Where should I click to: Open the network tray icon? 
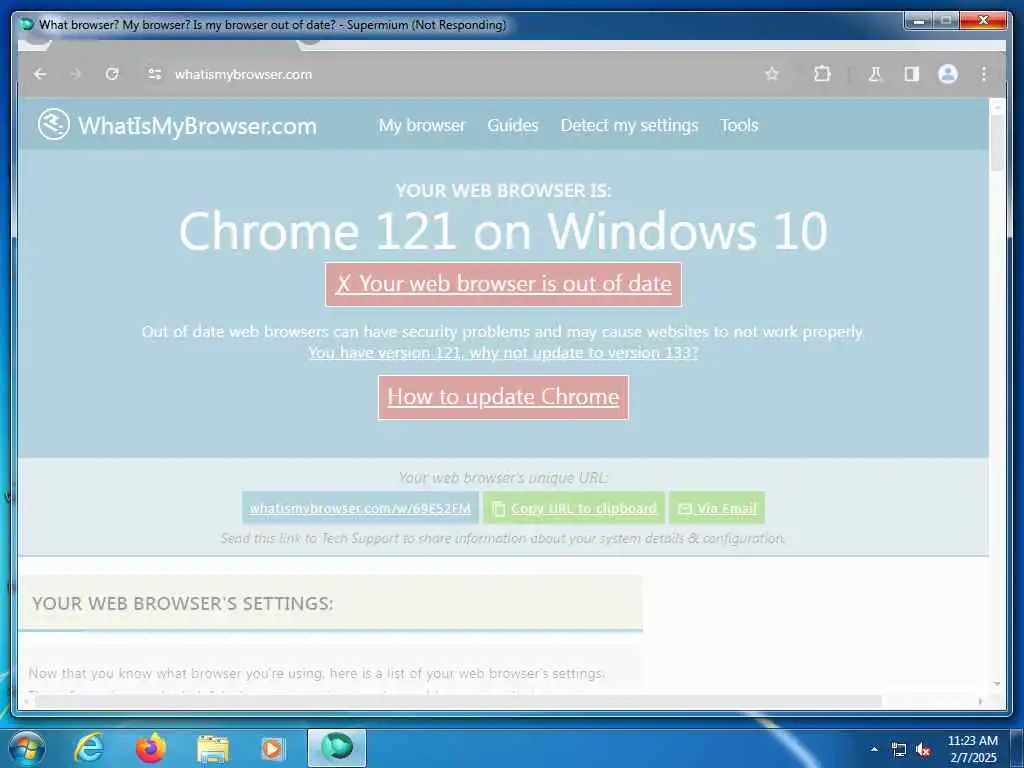click(899, 750)
